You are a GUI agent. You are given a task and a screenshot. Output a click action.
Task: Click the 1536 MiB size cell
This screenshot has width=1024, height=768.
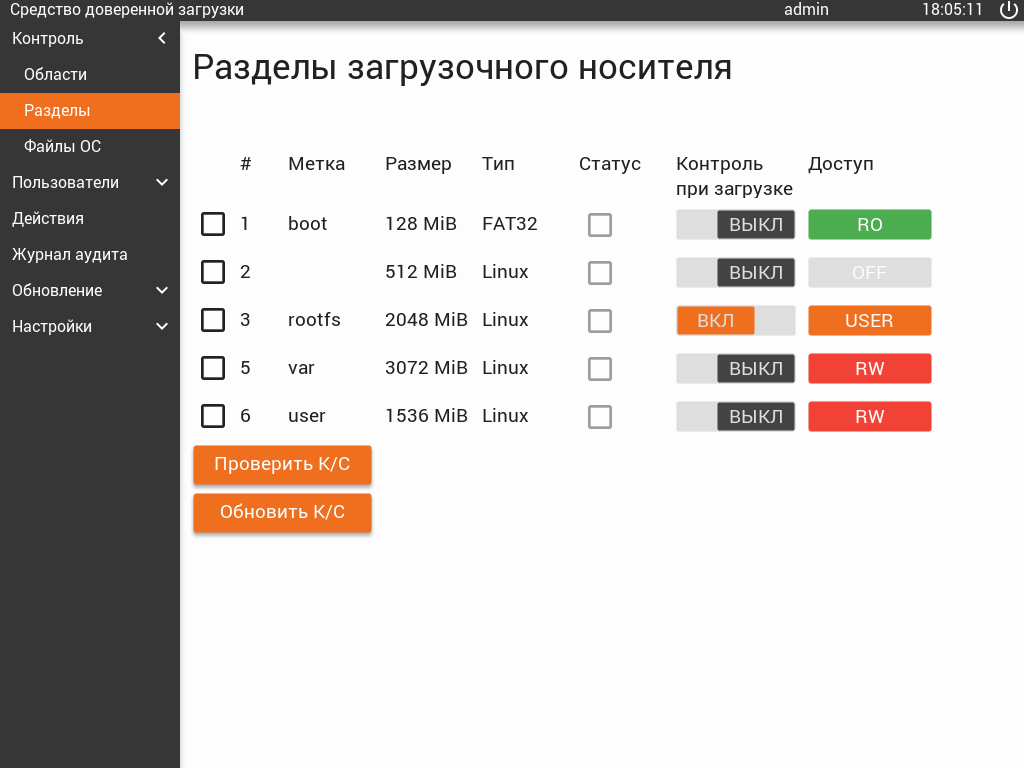click(x=426, y=416)
